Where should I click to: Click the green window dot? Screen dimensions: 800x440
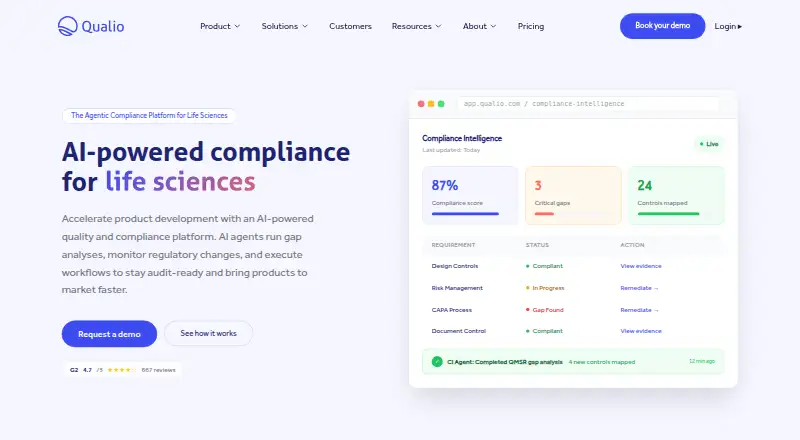(x=441, y=104)
